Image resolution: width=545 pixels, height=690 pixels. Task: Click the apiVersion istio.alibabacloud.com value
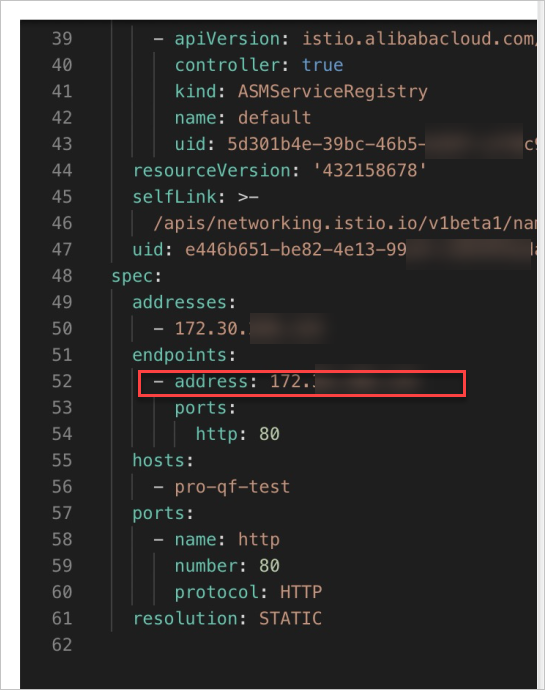(x=419, y=39)
